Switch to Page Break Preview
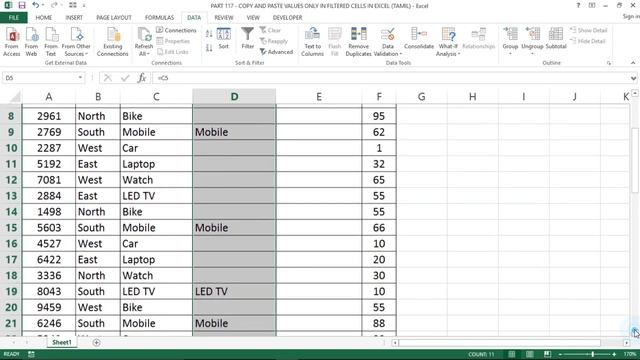Screen dimensions: 640x360 pyautogui.click(x=547, y=354)
